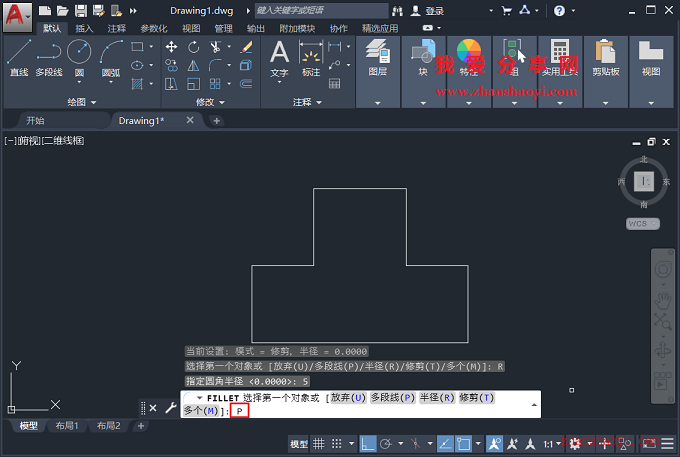This screenshot has width=680, height=457.
Task: Open the WCS coordinate system dropdown
Action: (643, 224)
